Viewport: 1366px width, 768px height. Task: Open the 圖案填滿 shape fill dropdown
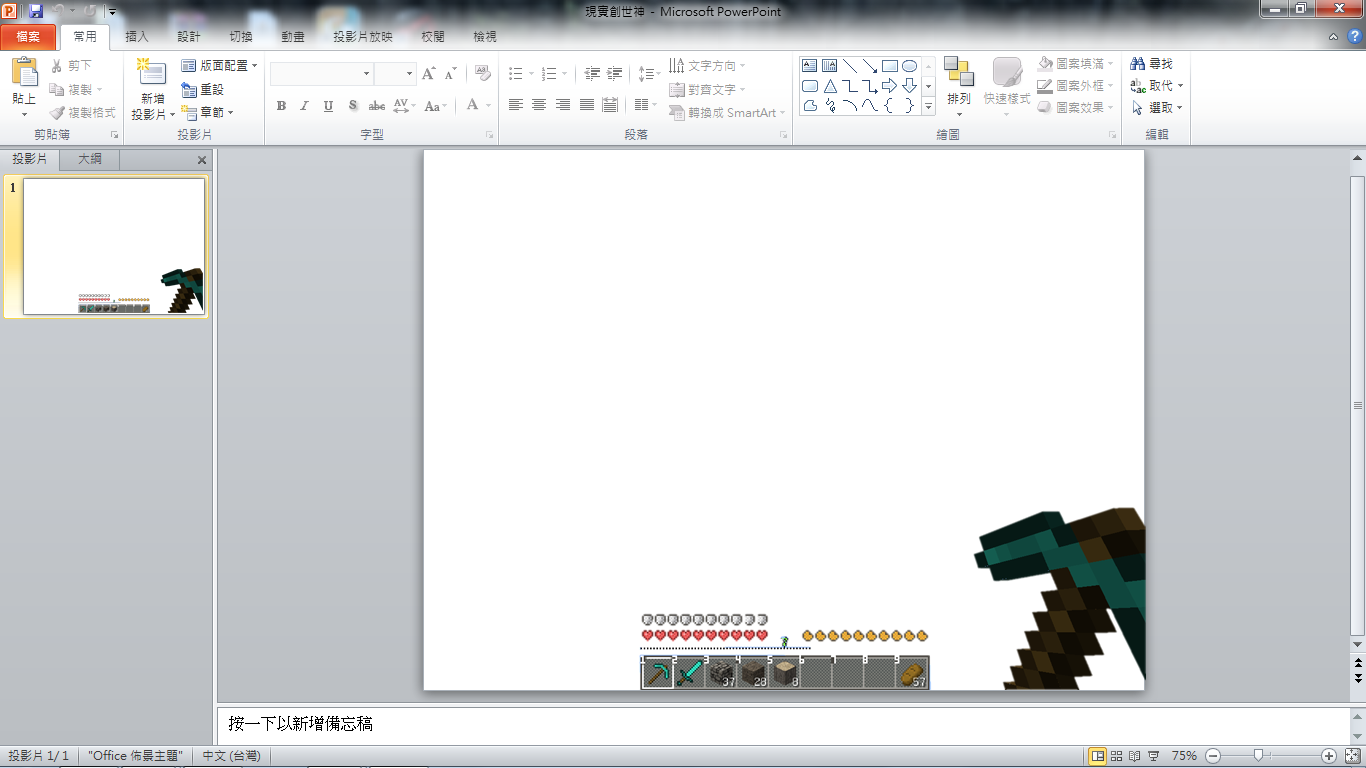(x=1110, y=64)
